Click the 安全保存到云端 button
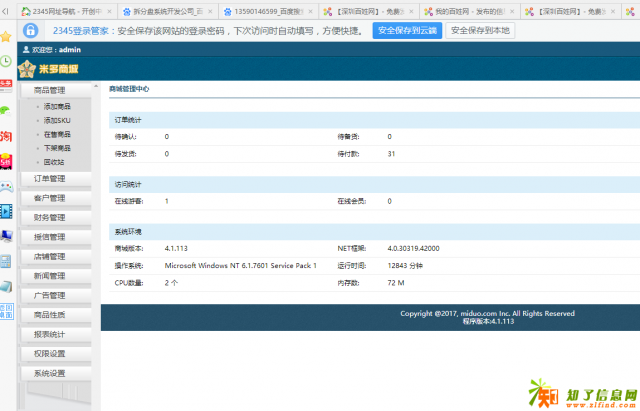This screenshot has width=640, height=411. [x=407, y=31]
